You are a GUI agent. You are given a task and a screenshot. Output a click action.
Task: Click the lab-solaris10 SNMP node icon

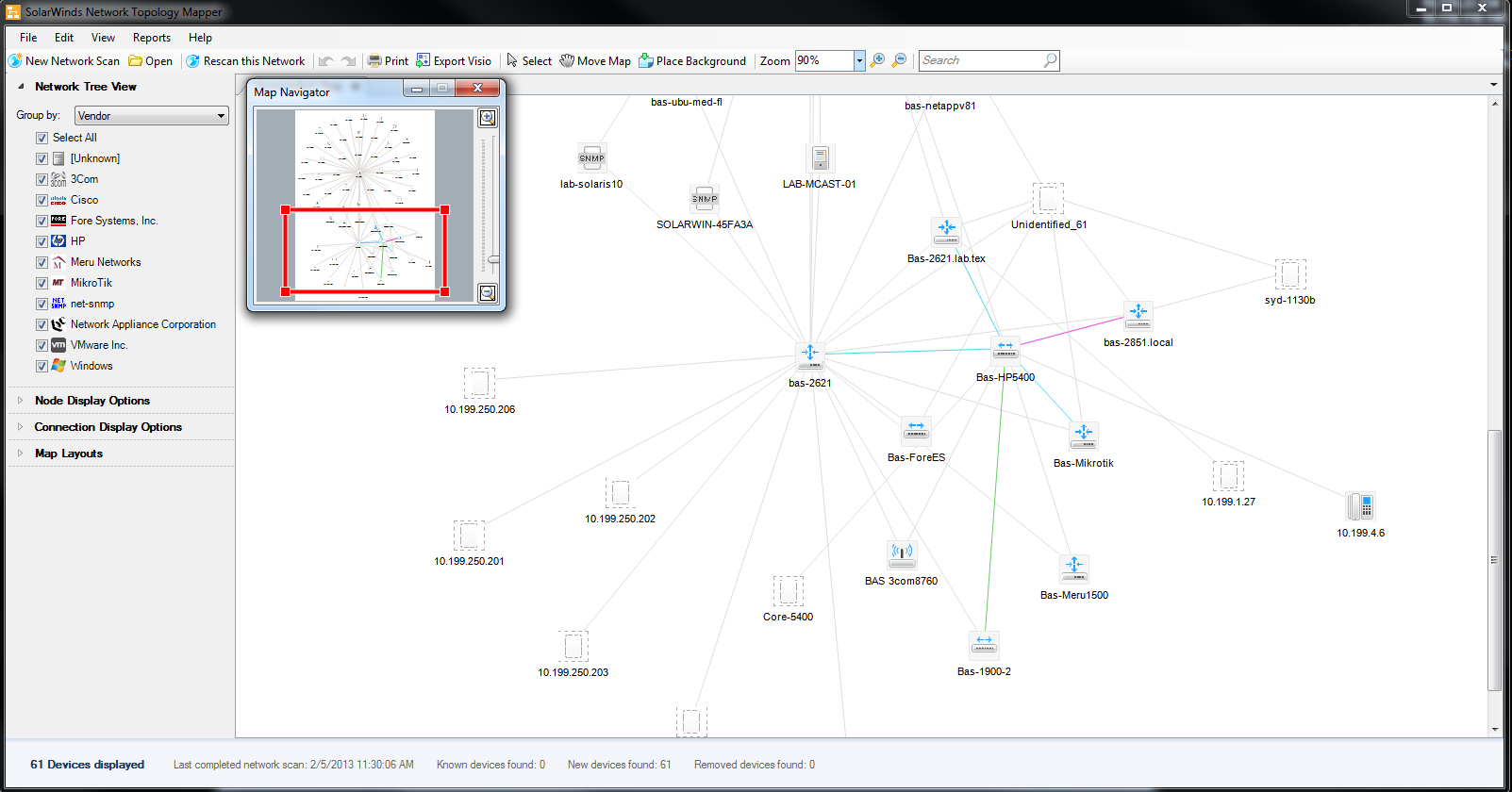click(x=591, y=157)
